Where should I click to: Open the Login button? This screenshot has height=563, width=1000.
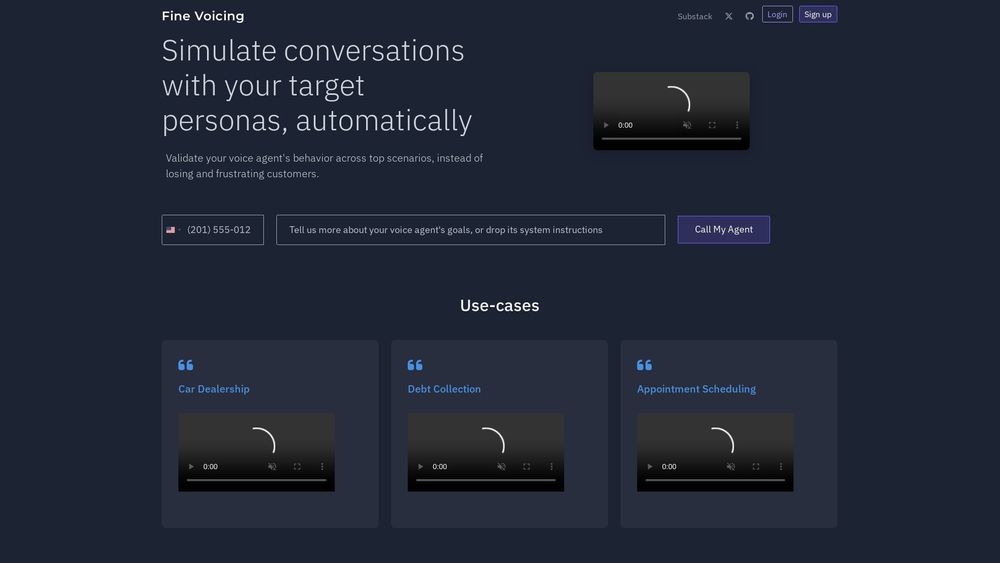(777, 15)
